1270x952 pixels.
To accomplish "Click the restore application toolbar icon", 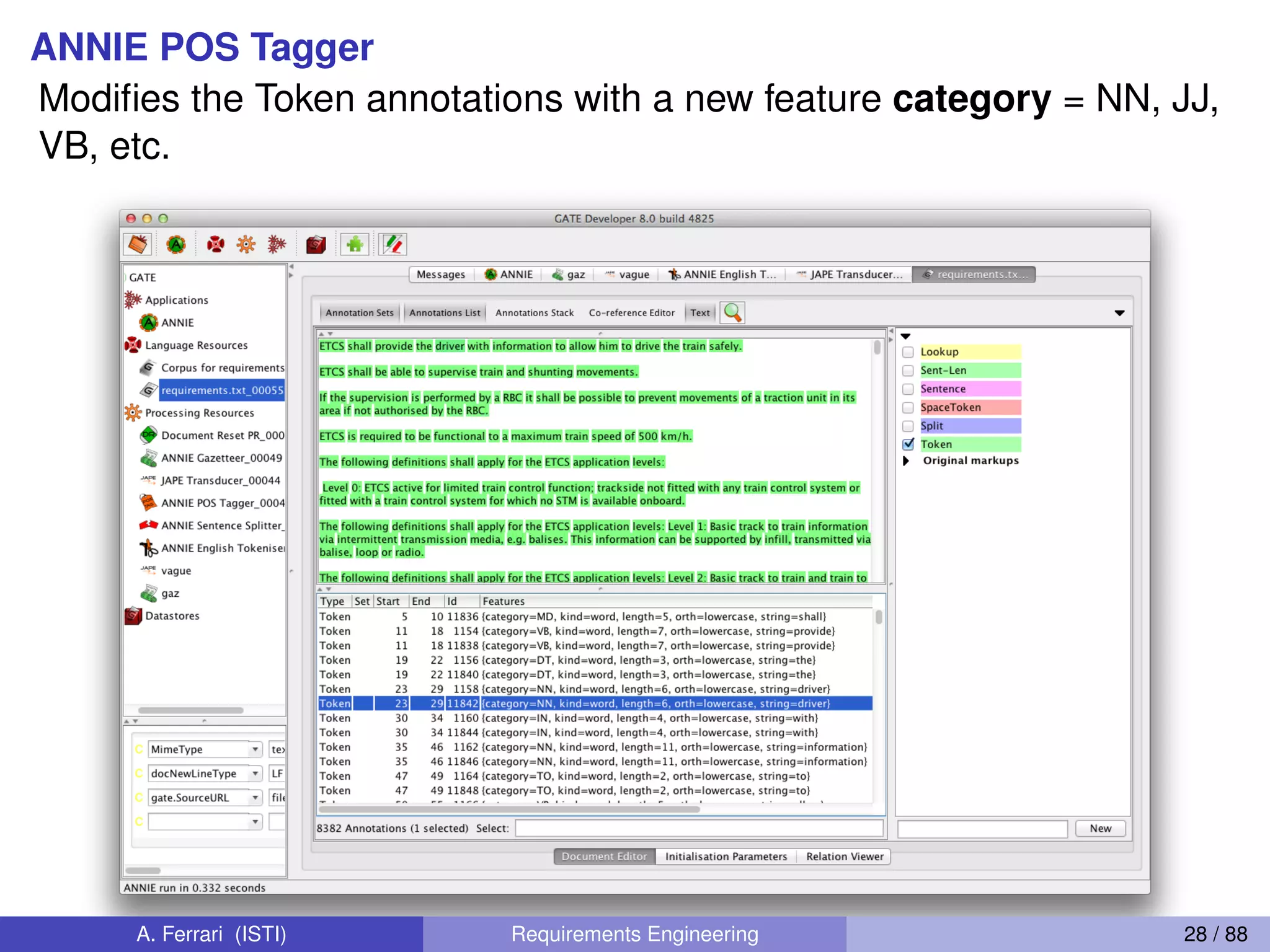I will click(138, 244).
